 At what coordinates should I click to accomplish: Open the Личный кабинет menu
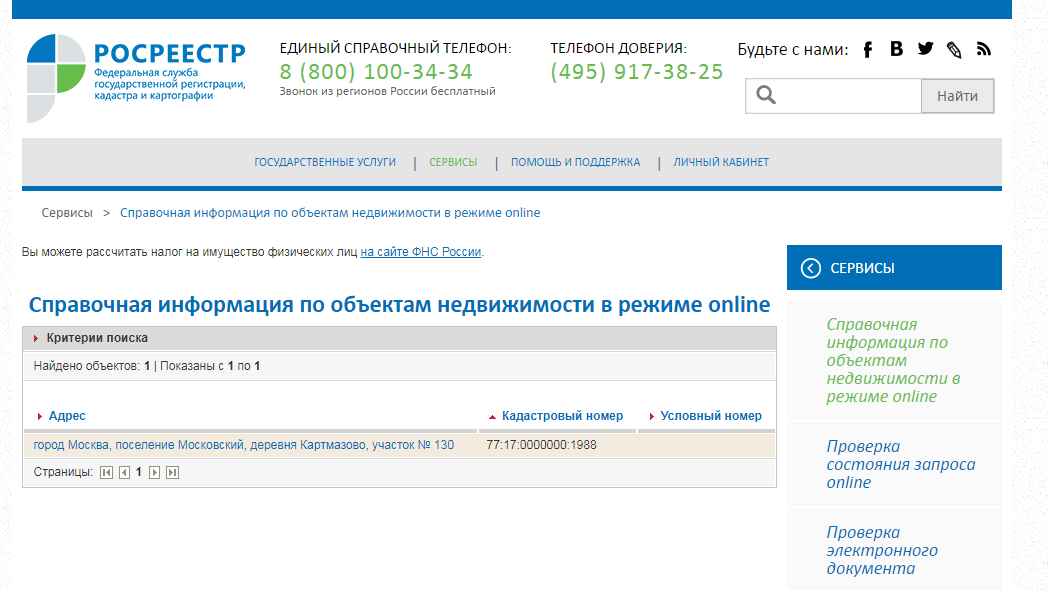(x=721, y=162)
